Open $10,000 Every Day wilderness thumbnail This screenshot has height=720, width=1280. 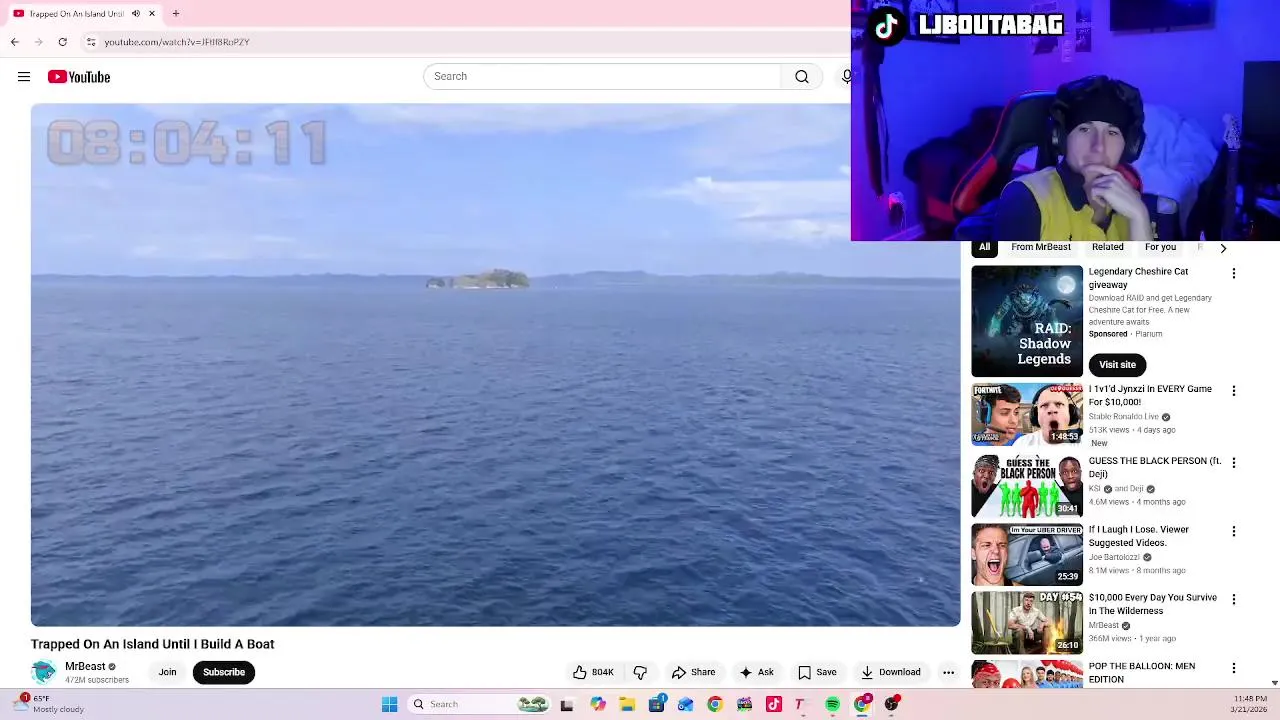[1027, 622]
